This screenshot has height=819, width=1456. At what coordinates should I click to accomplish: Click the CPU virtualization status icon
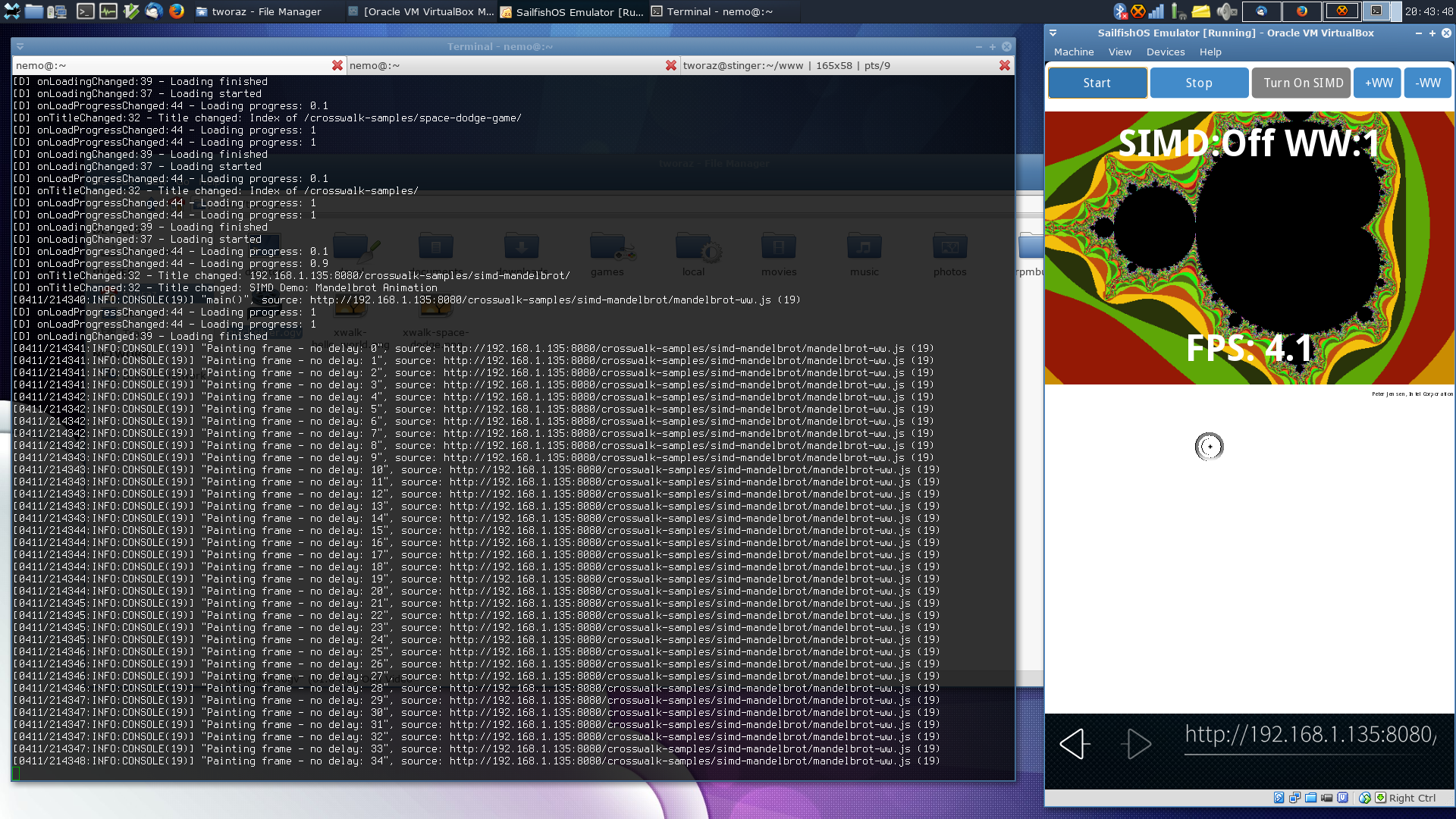tap(1343, 798)
